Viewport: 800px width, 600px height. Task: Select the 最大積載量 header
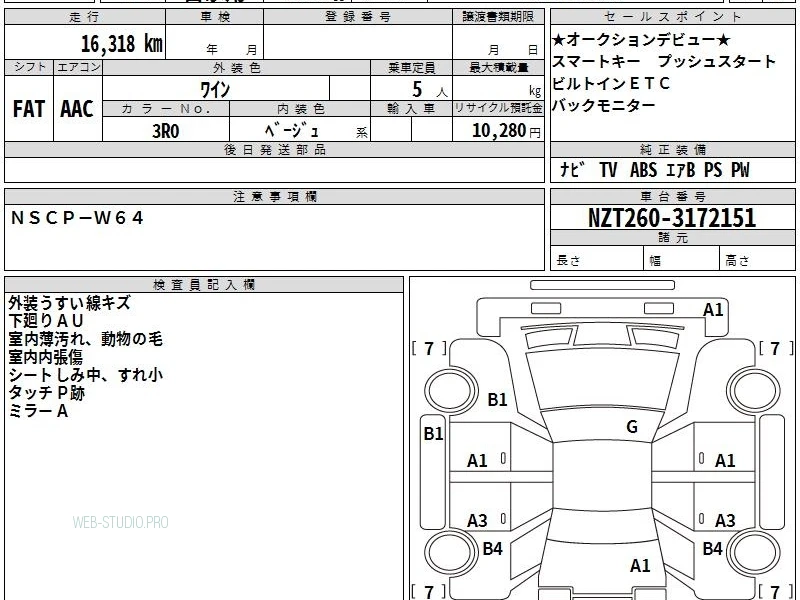(498, 67)
